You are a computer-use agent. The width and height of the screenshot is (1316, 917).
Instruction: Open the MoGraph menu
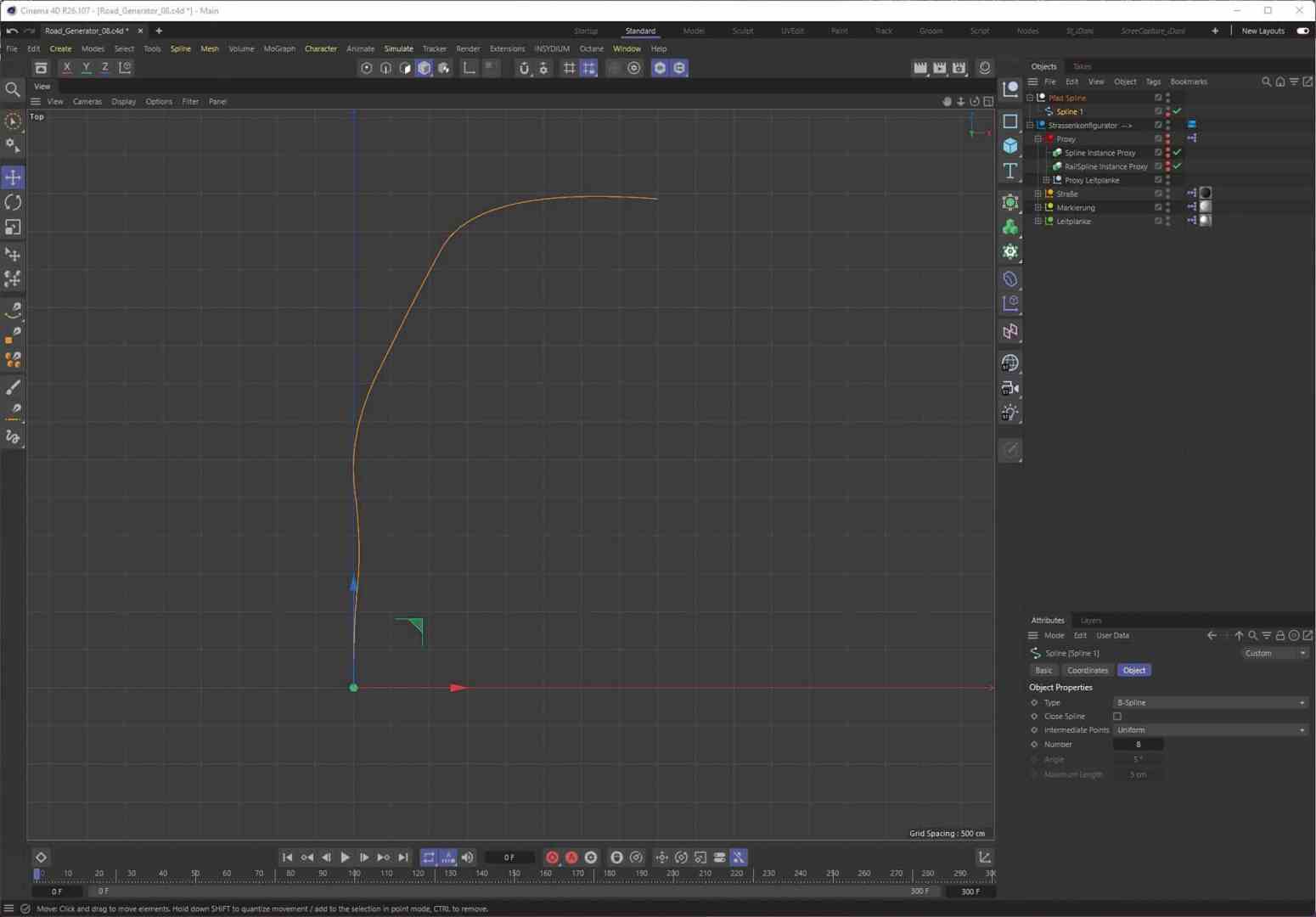[x=278, y=48]
